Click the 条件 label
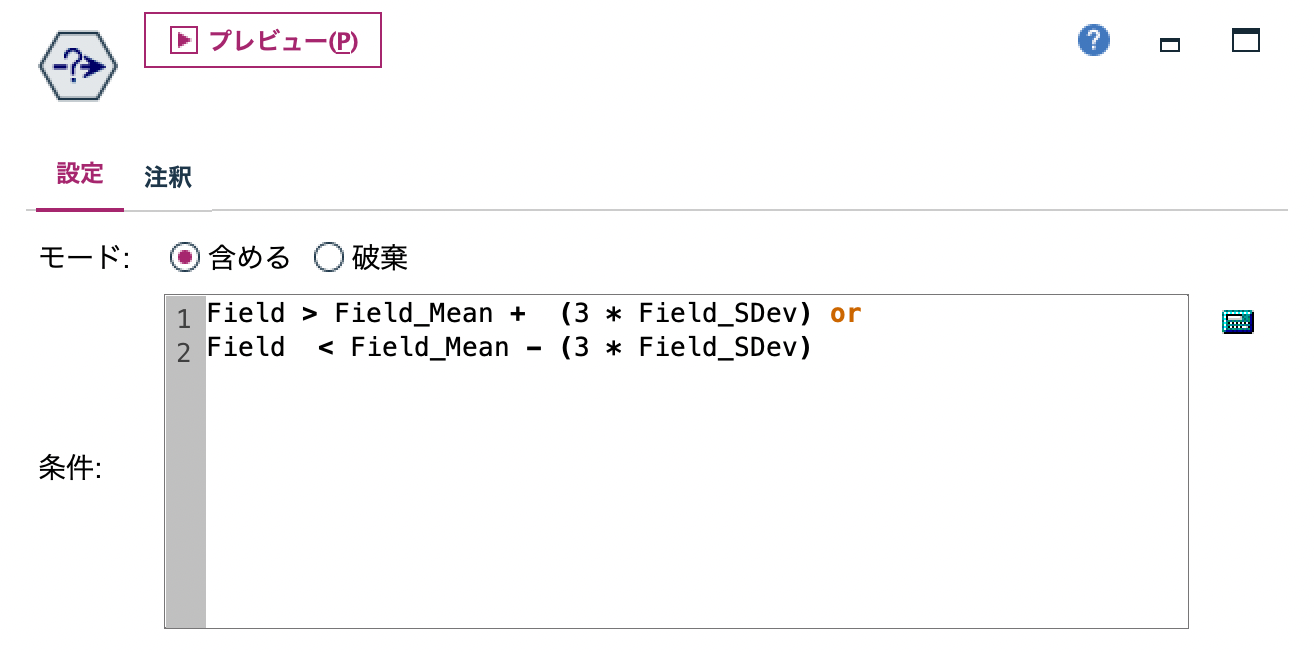This screenshot has height=652, width=1314. point(70,468)
